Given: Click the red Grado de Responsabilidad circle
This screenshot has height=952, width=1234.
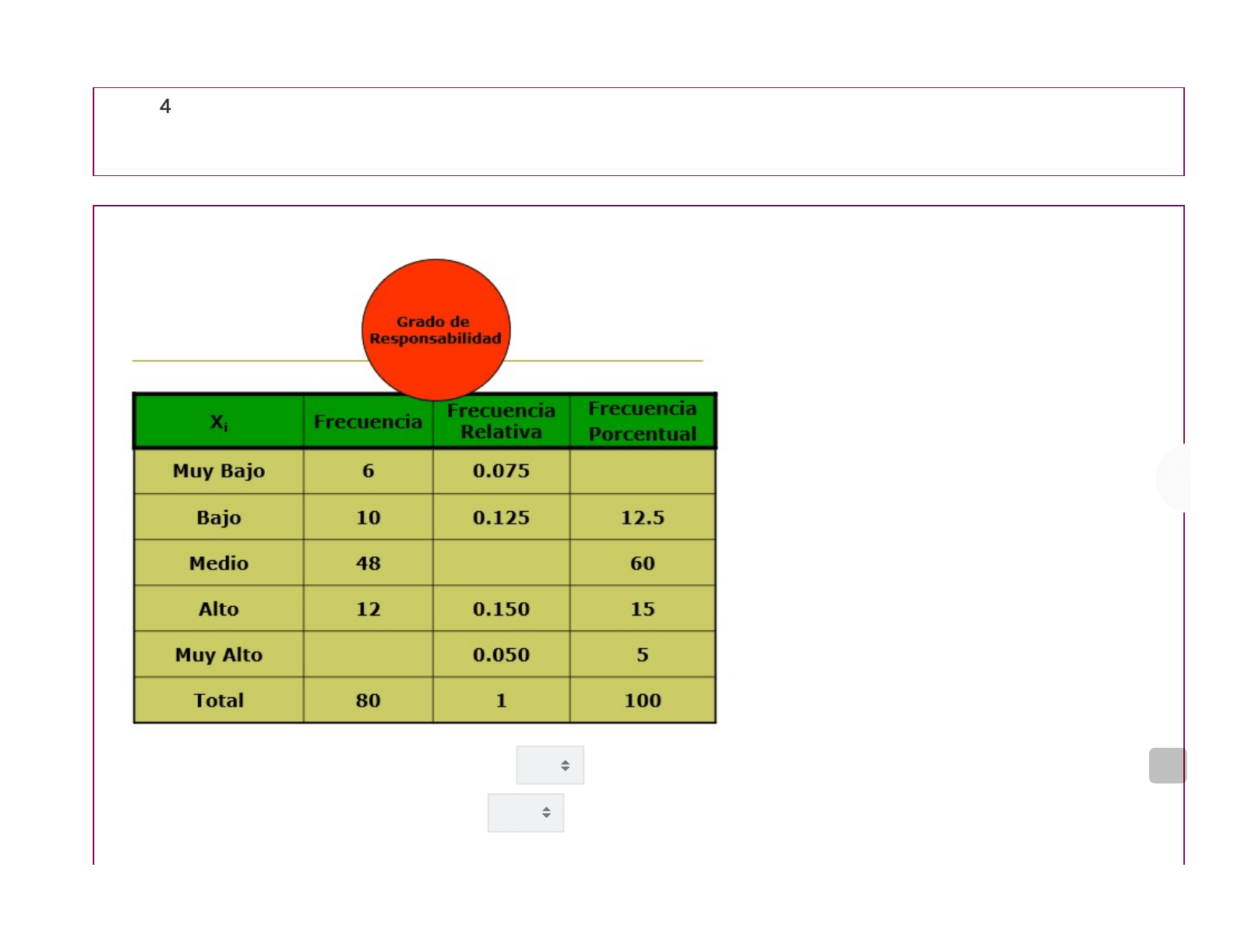Looking at the screenshot, I should [435, 330].
